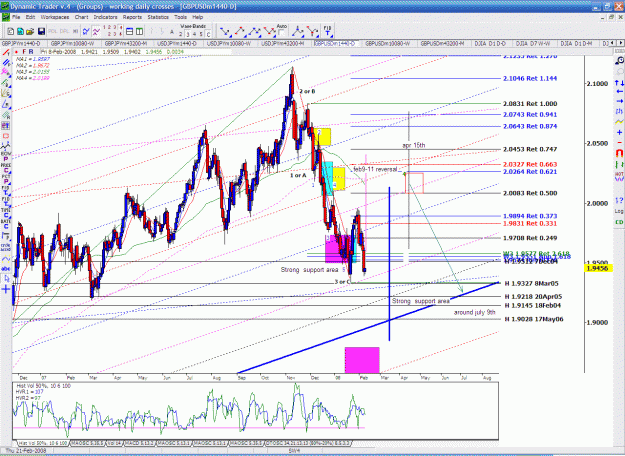
Task: Open the Reports menu
Action: pyautogui.click(x=132, y=17)
